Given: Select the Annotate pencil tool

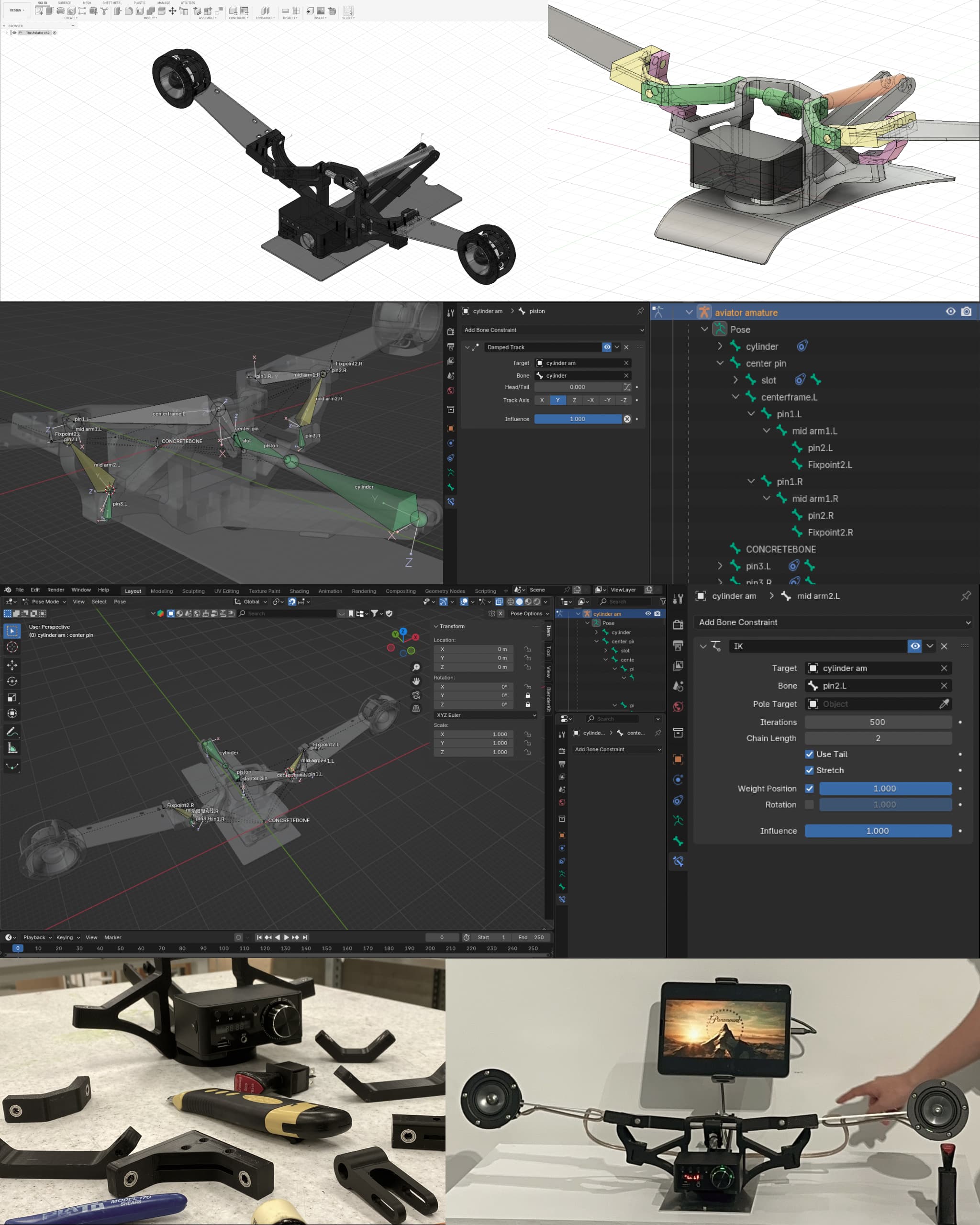Looking at the screenshot, I should tap(12, 732).
